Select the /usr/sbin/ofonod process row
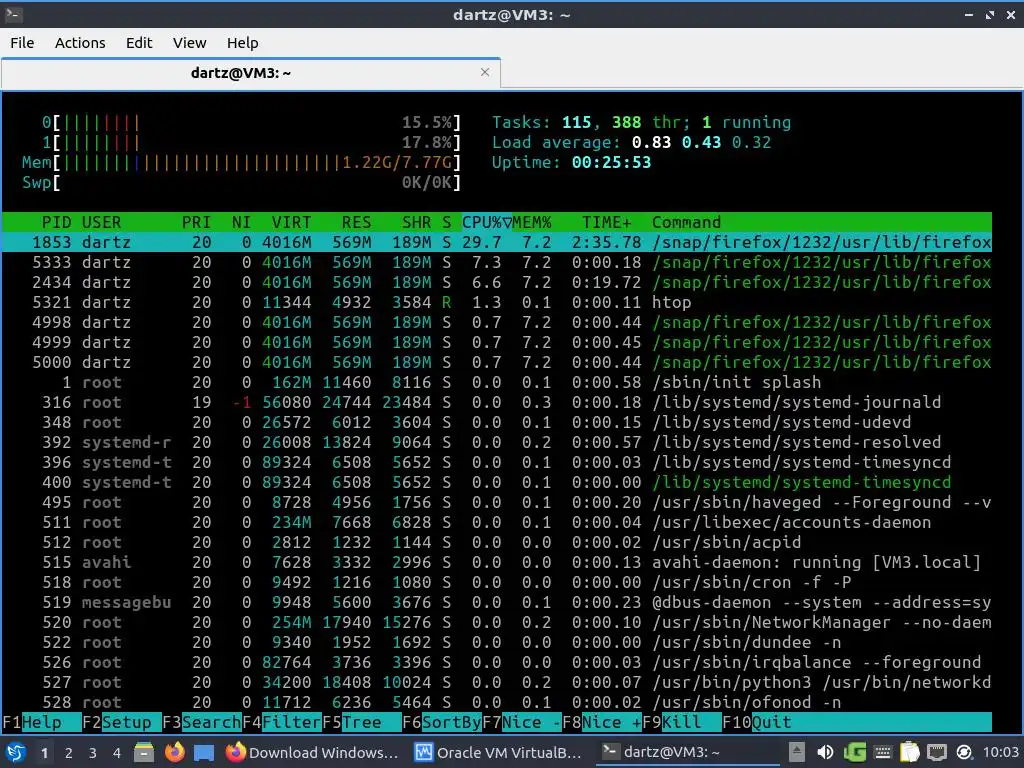The height and width of the screenshot is (768, 1024). [496, 702]
